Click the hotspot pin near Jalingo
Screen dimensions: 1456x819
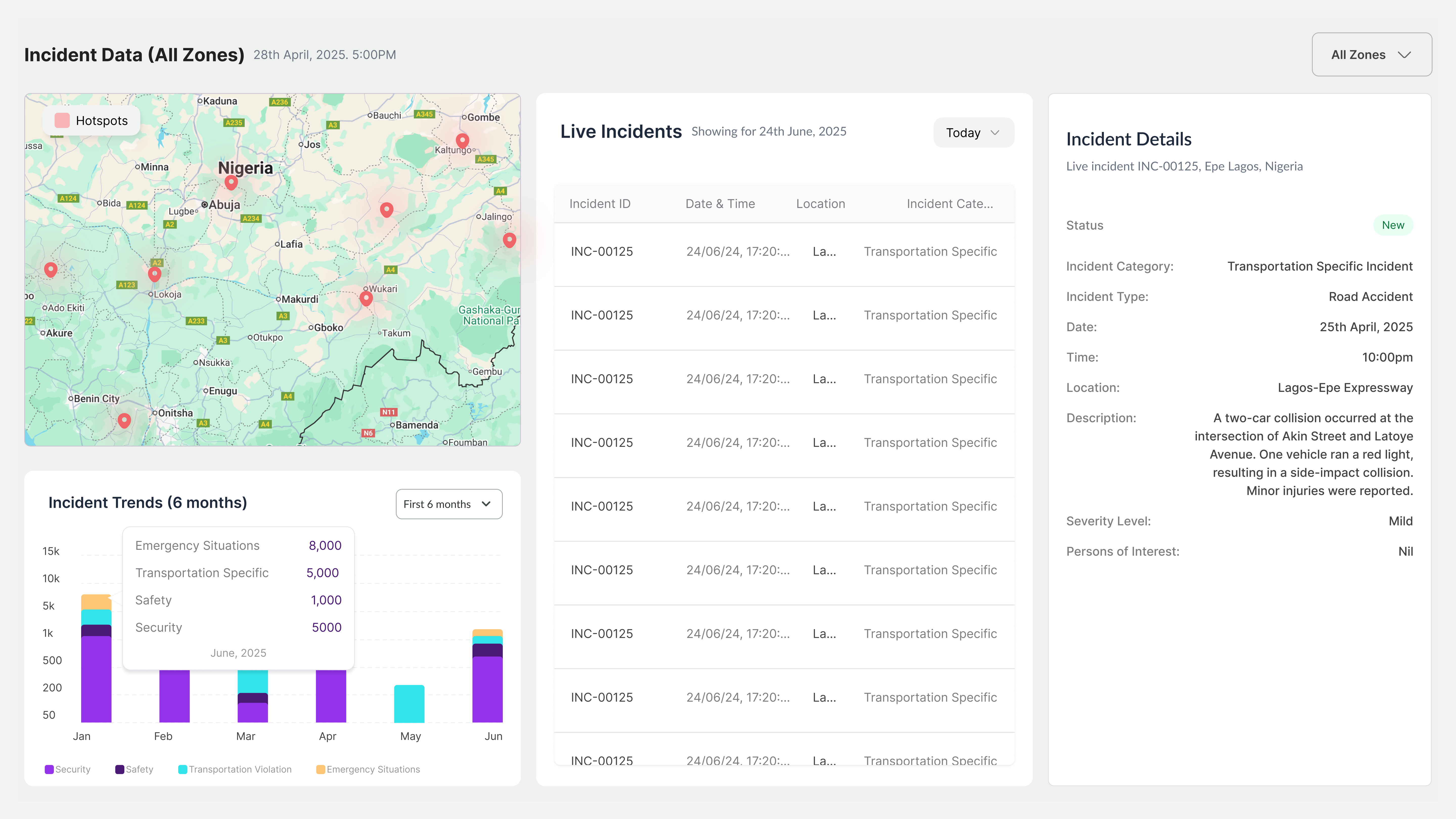509,240
